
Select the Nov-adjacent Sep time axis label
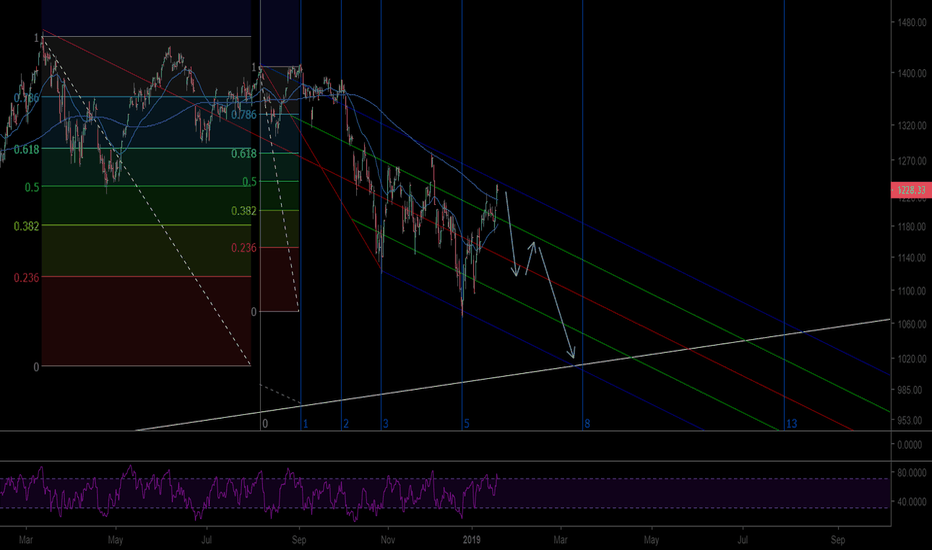point(299,540)
